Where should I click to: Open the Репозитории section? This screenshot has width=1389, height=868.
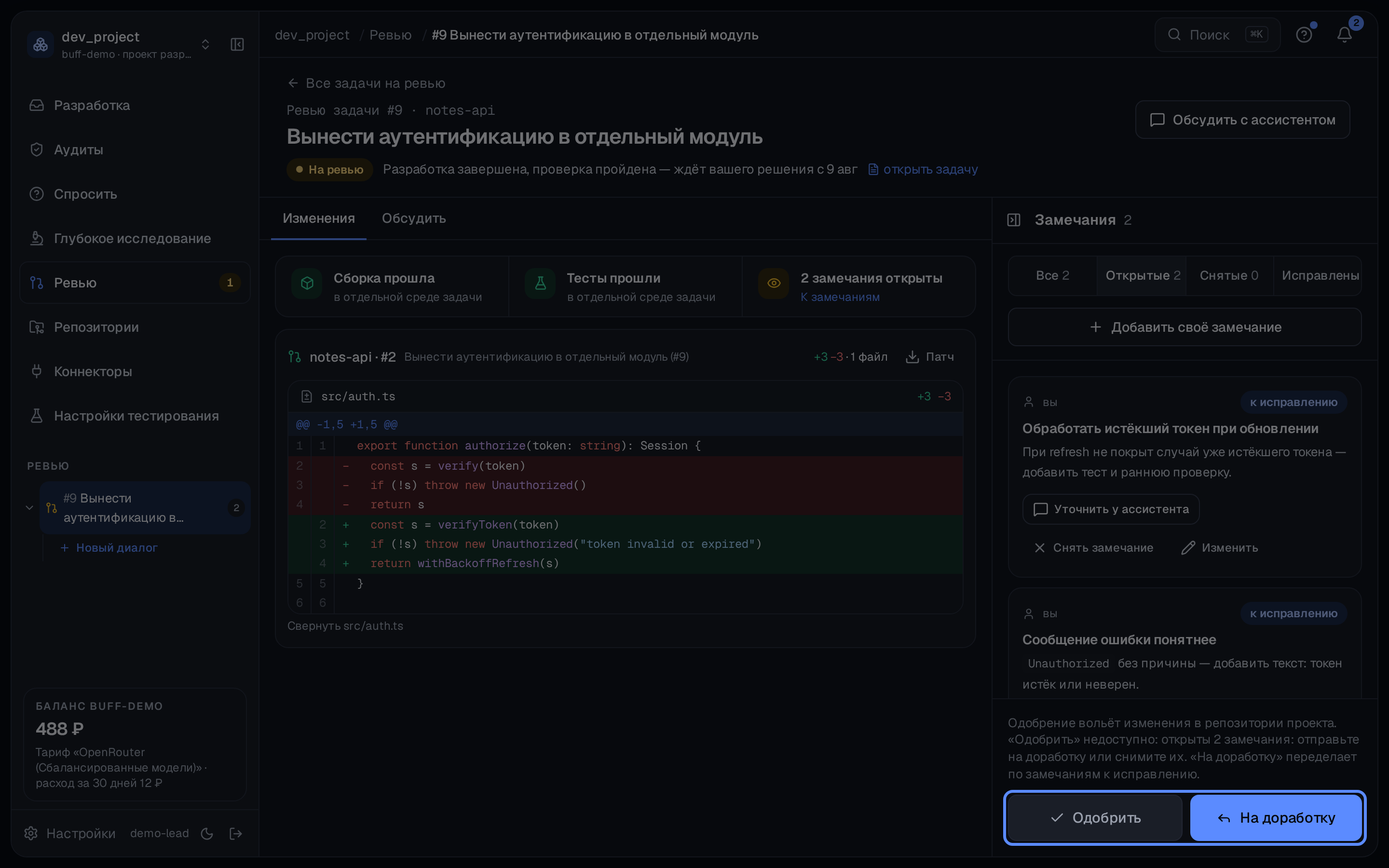[x=135, y=327]
